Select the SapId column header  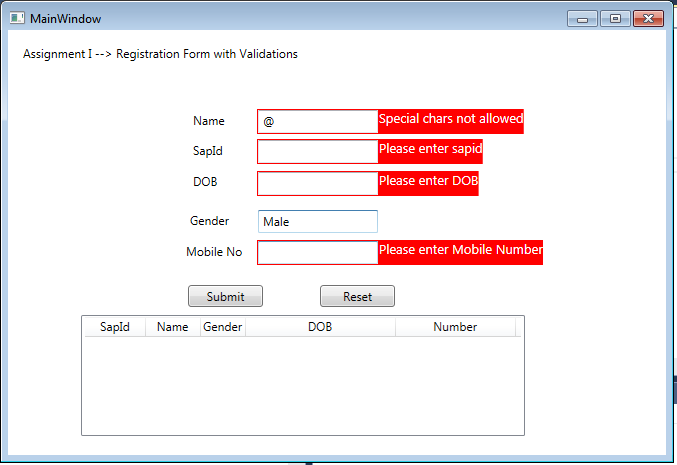pyautogui.click(x=115, y=327)
